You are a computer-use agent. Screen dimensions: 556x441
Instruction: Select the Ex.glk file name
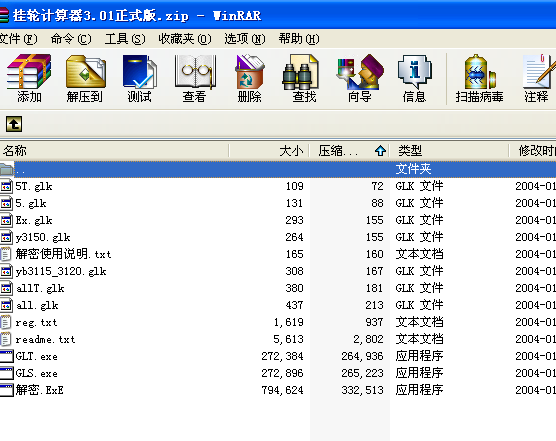34,220
